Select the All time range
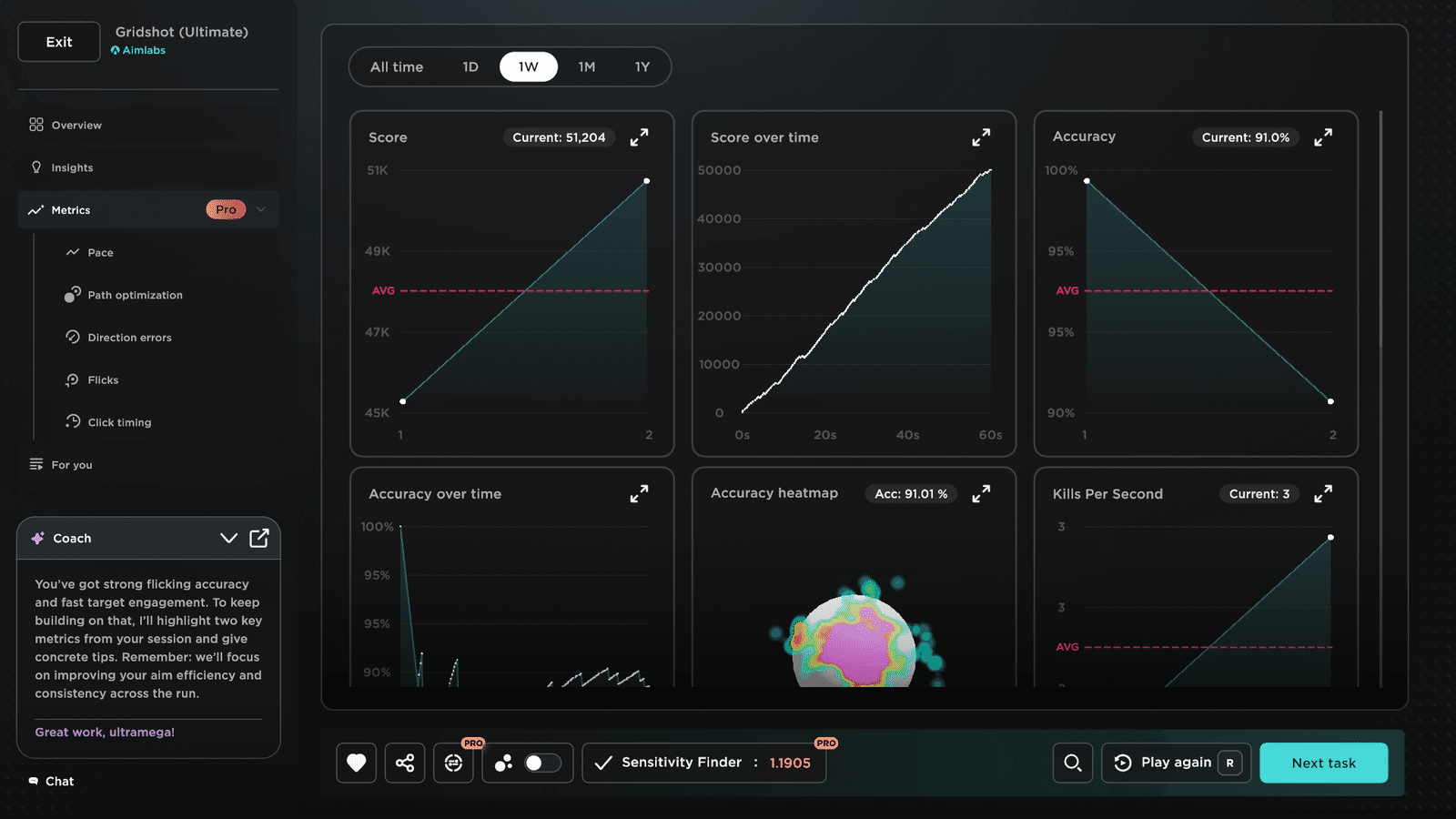Image resolution: width=1456 pixels, height=819 pixels. pyautogui.click(x=397, y=67)
